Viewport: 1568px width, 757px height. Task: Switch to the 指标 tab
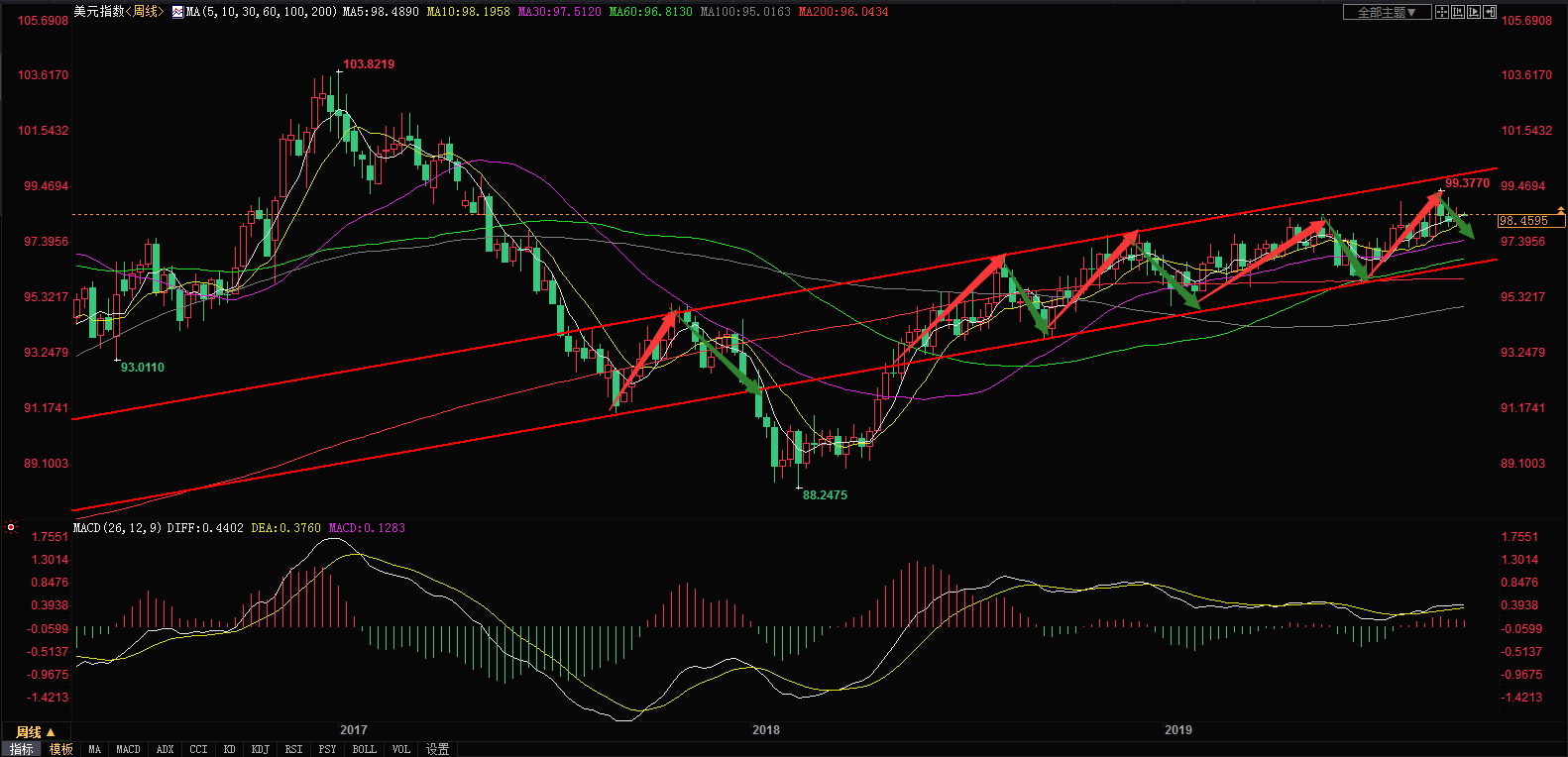[x=21, y=749]
